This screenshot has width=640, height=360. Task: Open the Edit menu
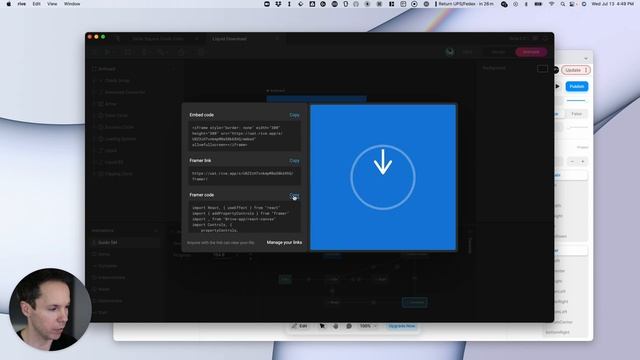pyautogui.click(x=36, y=4)
